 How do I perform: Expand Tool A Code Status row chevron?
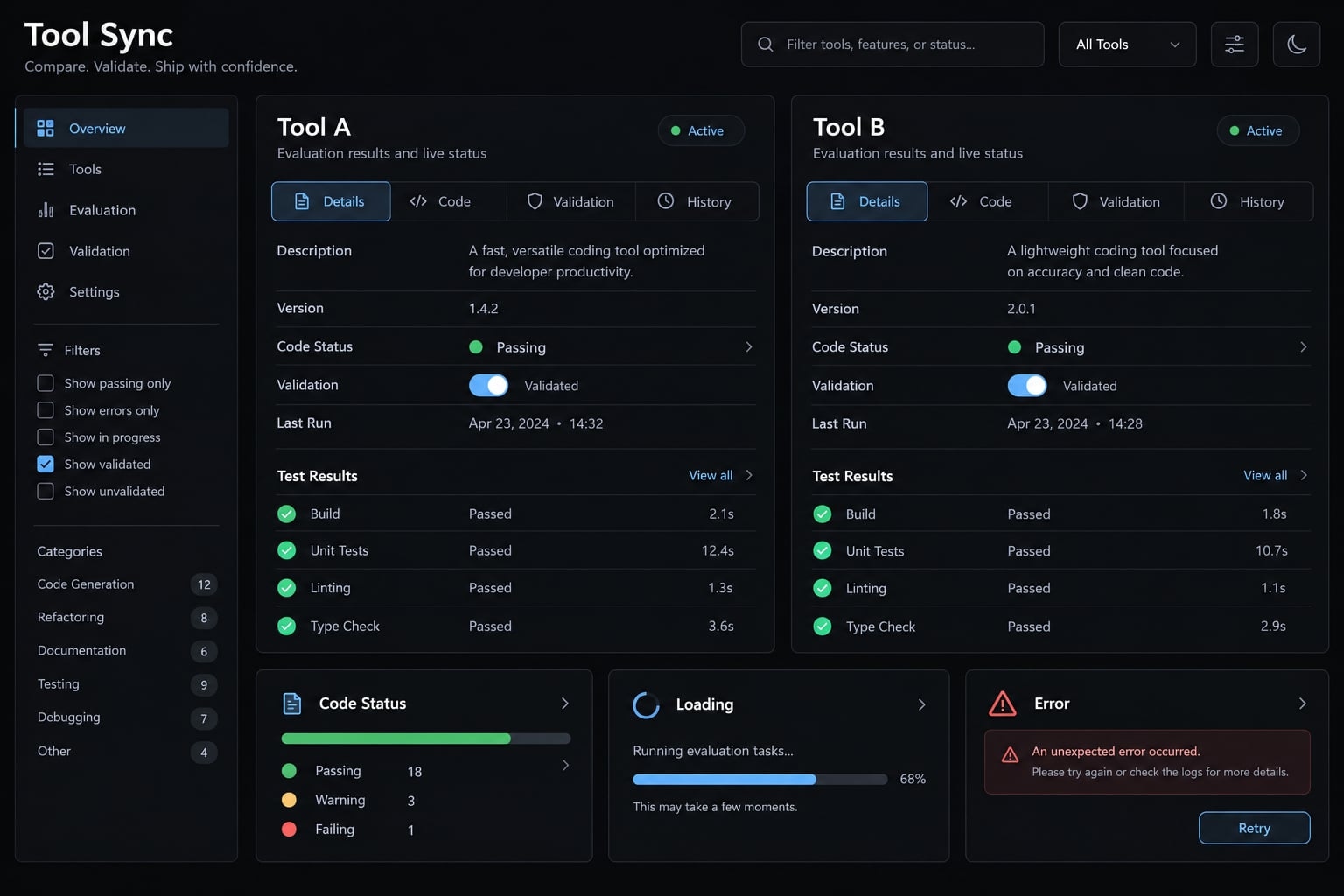click(749, 347)
